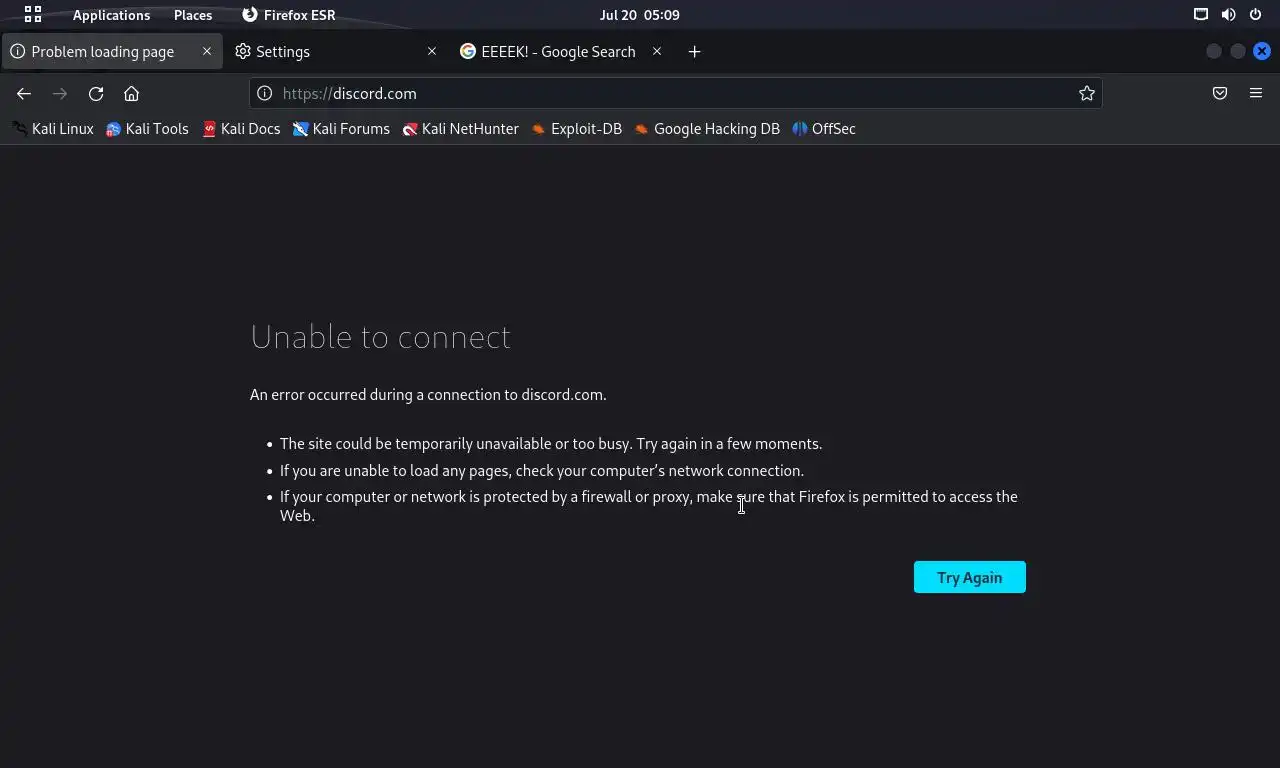This screenshot has height=768, width=1280.
Task: Maximize the Firefox window
Action: pyautogui.click(x=1238, y=51)
